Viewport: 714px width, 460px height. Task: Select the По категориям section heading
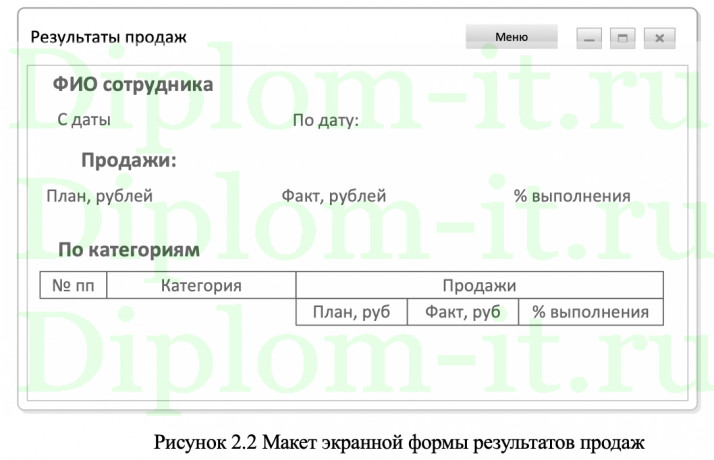point(128,249)
